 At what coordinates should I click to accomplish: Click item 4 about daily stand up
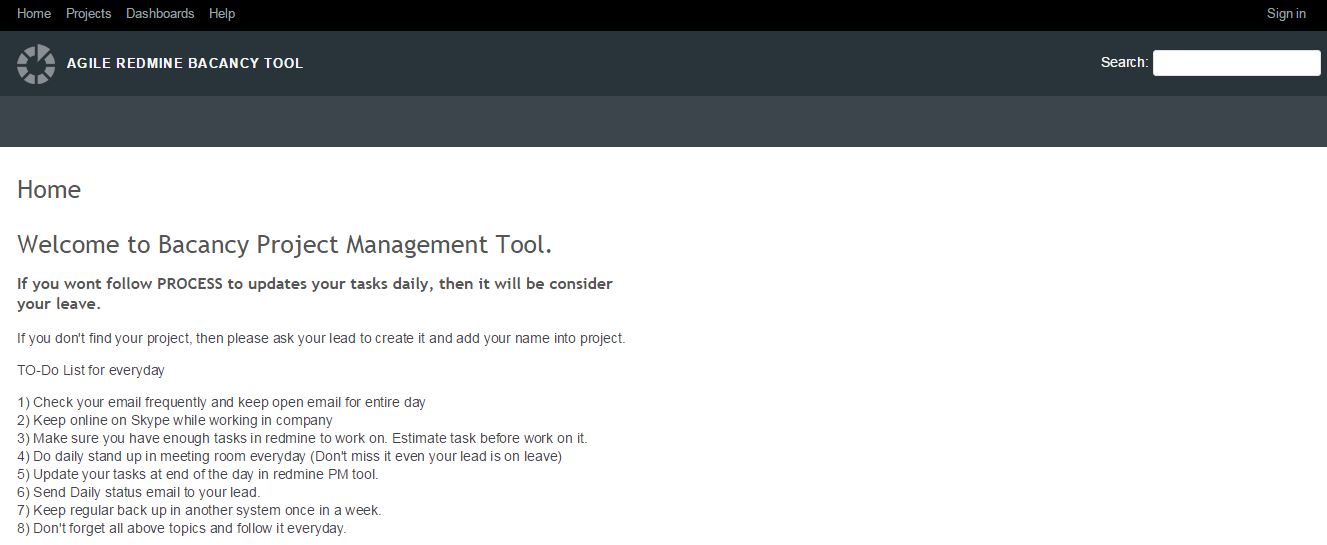(x=290, y=456)
